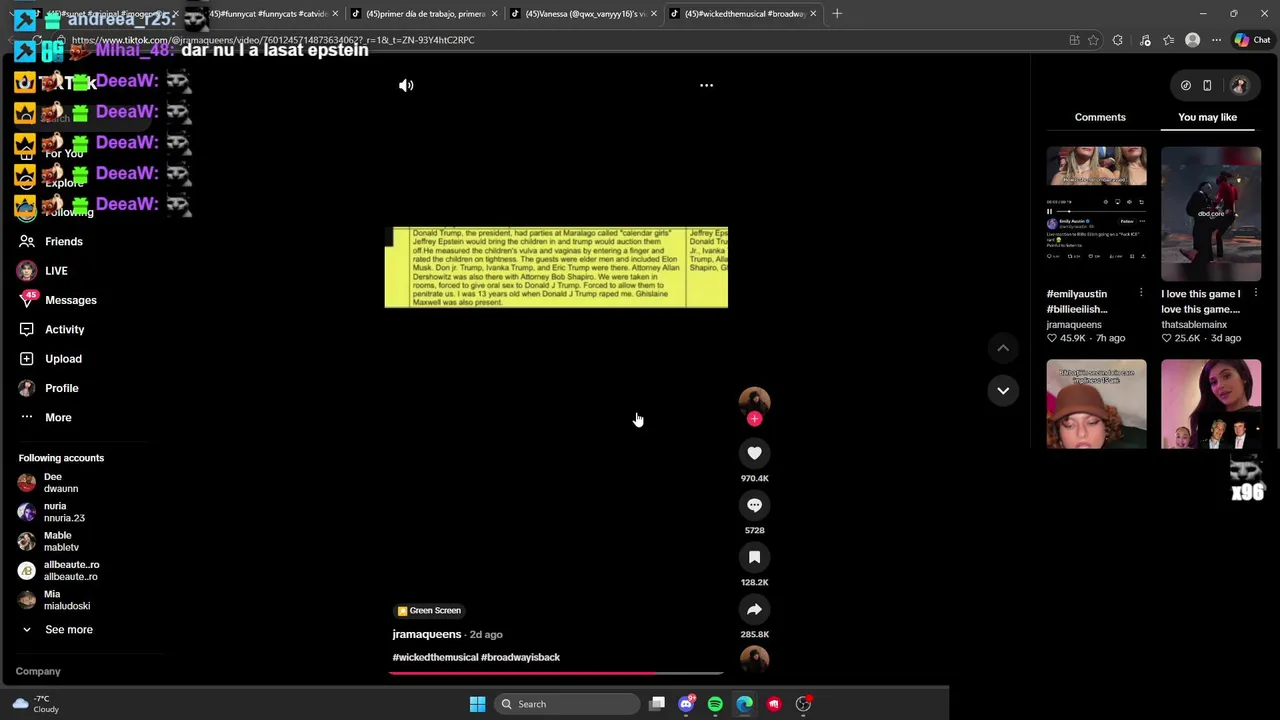Viewport: 1280px width, 720px height.
Task: Expand the More menu in the sidebar
Action: (58, 417)
